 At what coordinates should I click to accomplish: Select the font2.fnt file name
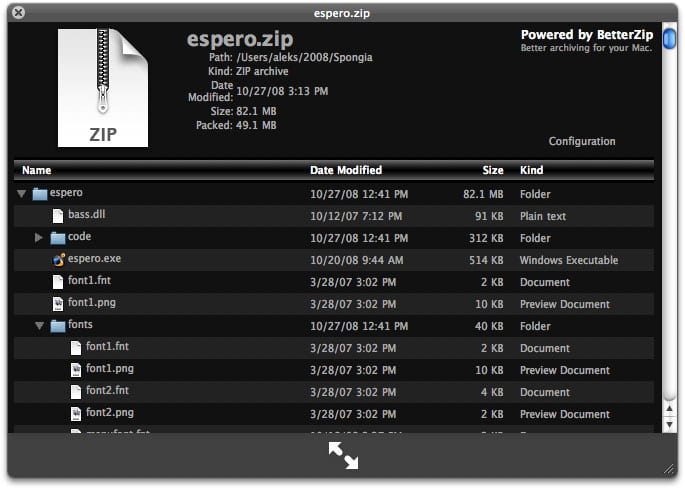(107, 390)
